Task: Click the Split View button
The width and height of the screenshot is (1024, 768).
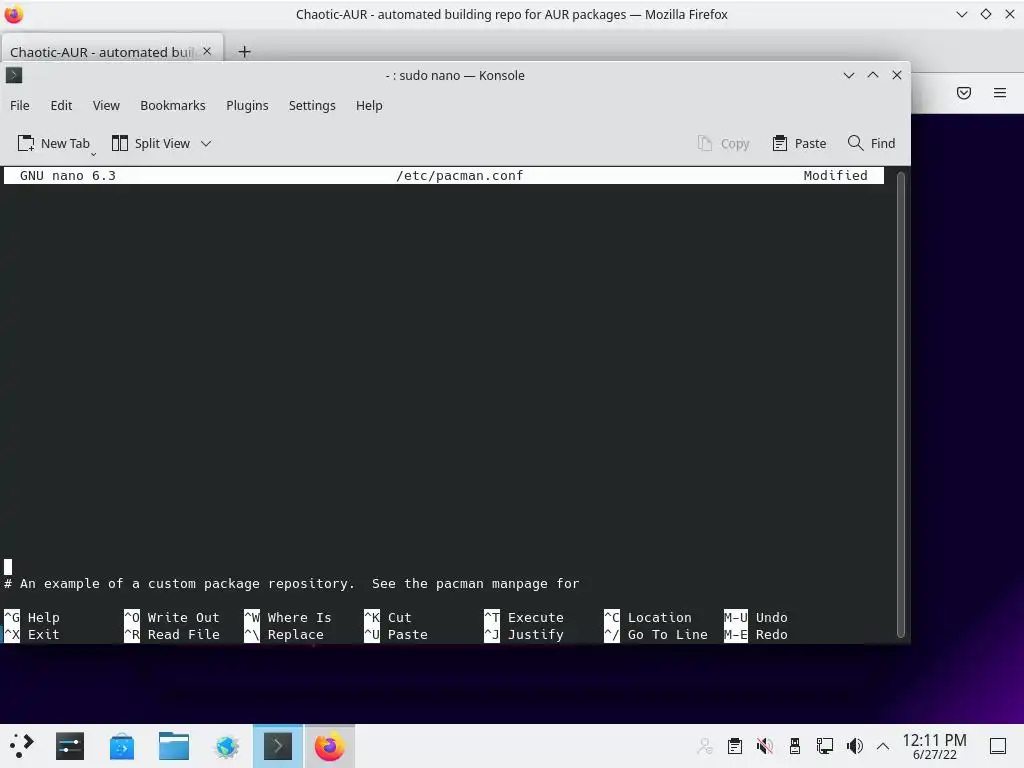Action: [151, 143]
